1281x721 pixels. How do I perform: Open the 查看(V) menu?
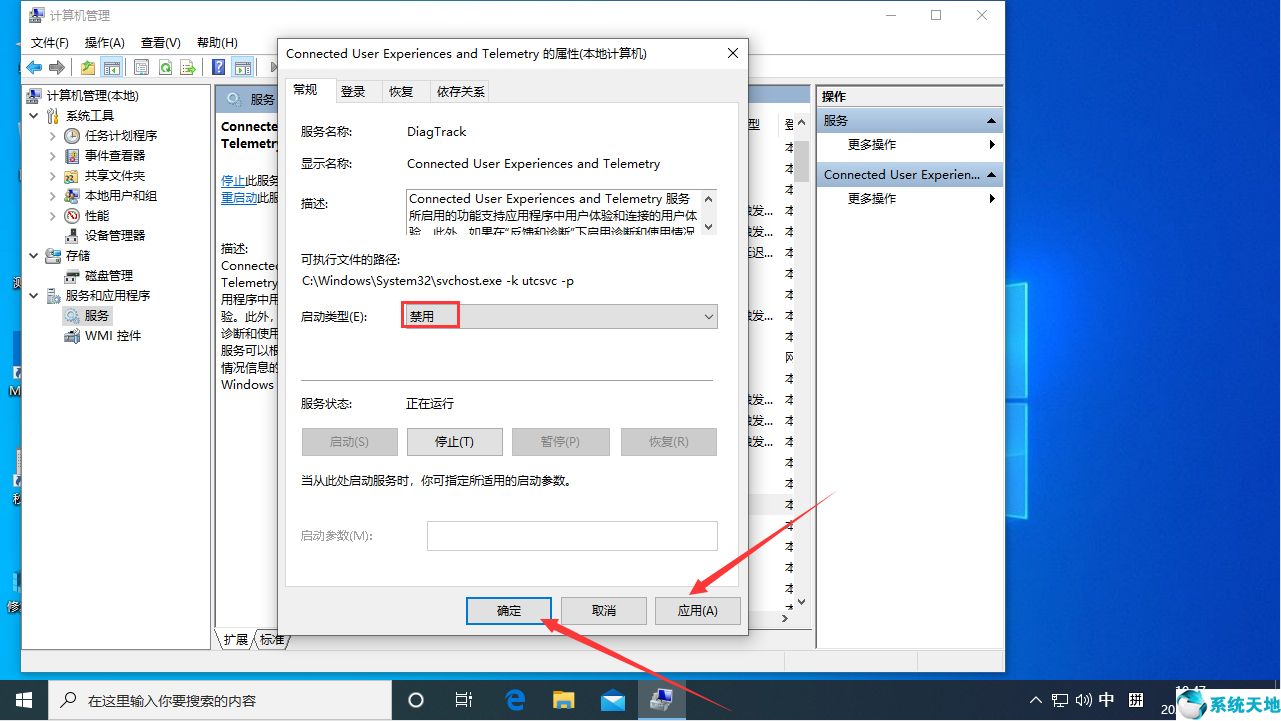160,42
